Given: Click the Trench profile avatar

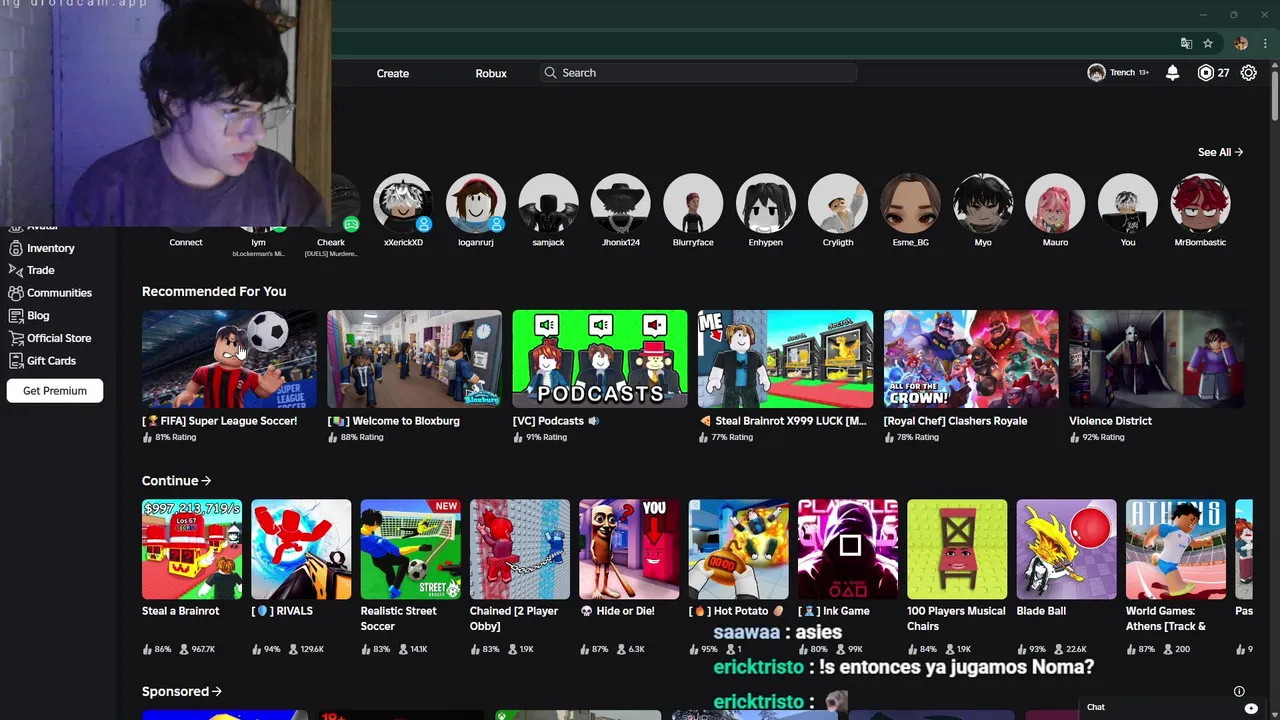Looking at the screenshot, I should (x=1096, y=73).
